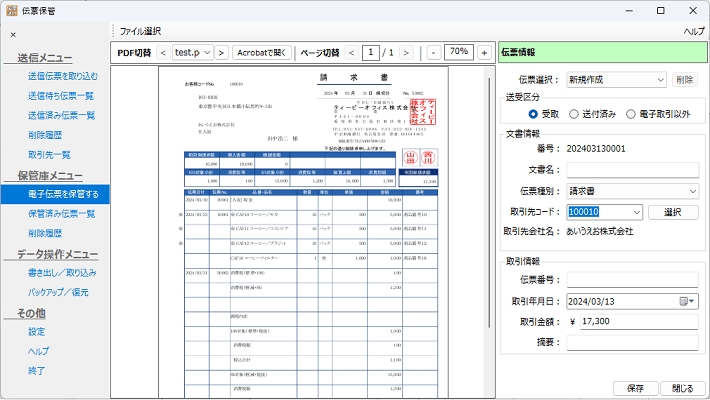Open the 伝票種別 dropdown list

point(692,191)
